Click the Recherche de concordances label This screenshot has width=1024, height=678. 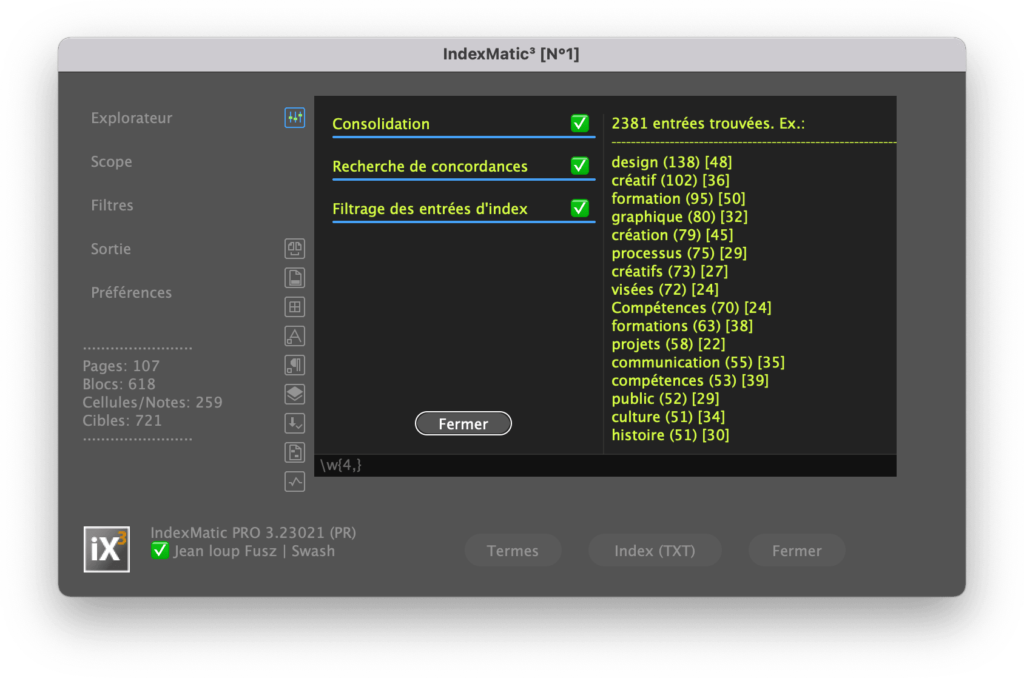tap(430, 167)
